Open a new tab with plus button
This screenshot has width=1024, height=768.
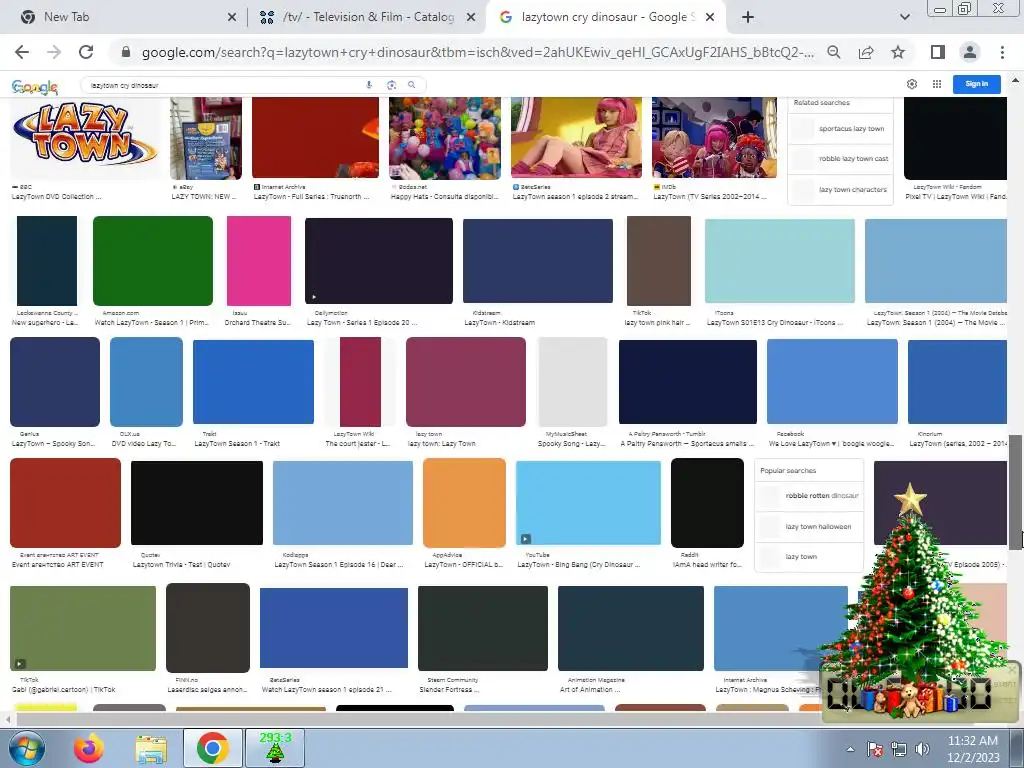pos(748,17)
